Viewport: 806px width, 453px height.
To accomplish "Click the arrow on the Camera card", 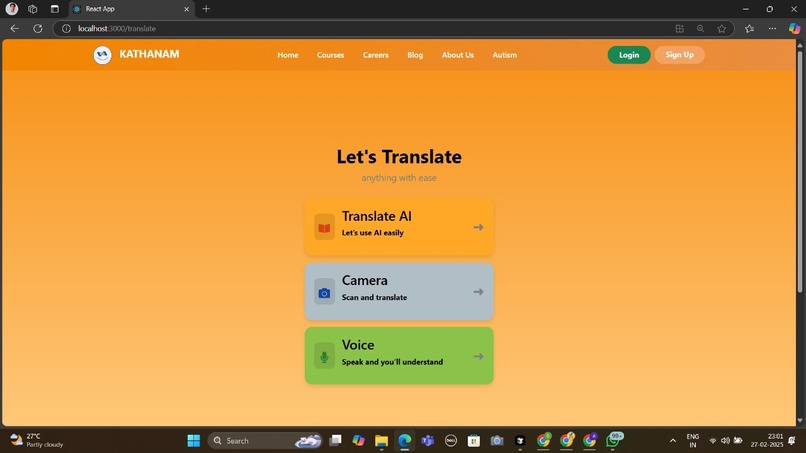I will tap(479, 292).
